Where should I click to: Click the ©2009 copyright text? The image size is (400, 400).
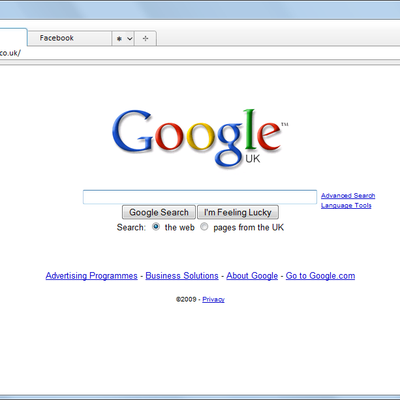pos(186,299)
